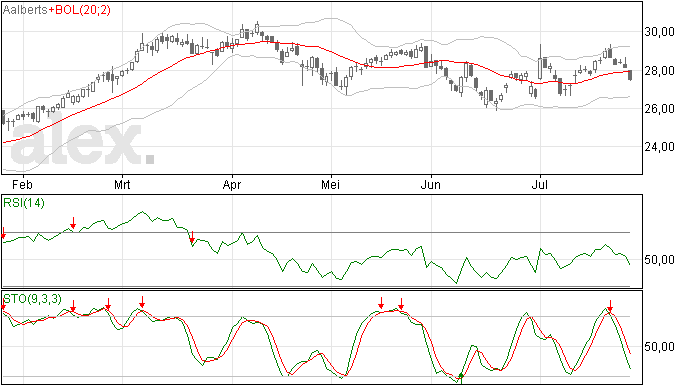The height and width of the screenshot is (387, 690).
Task: Click the RSI(14) panel label
Action: 24,203
